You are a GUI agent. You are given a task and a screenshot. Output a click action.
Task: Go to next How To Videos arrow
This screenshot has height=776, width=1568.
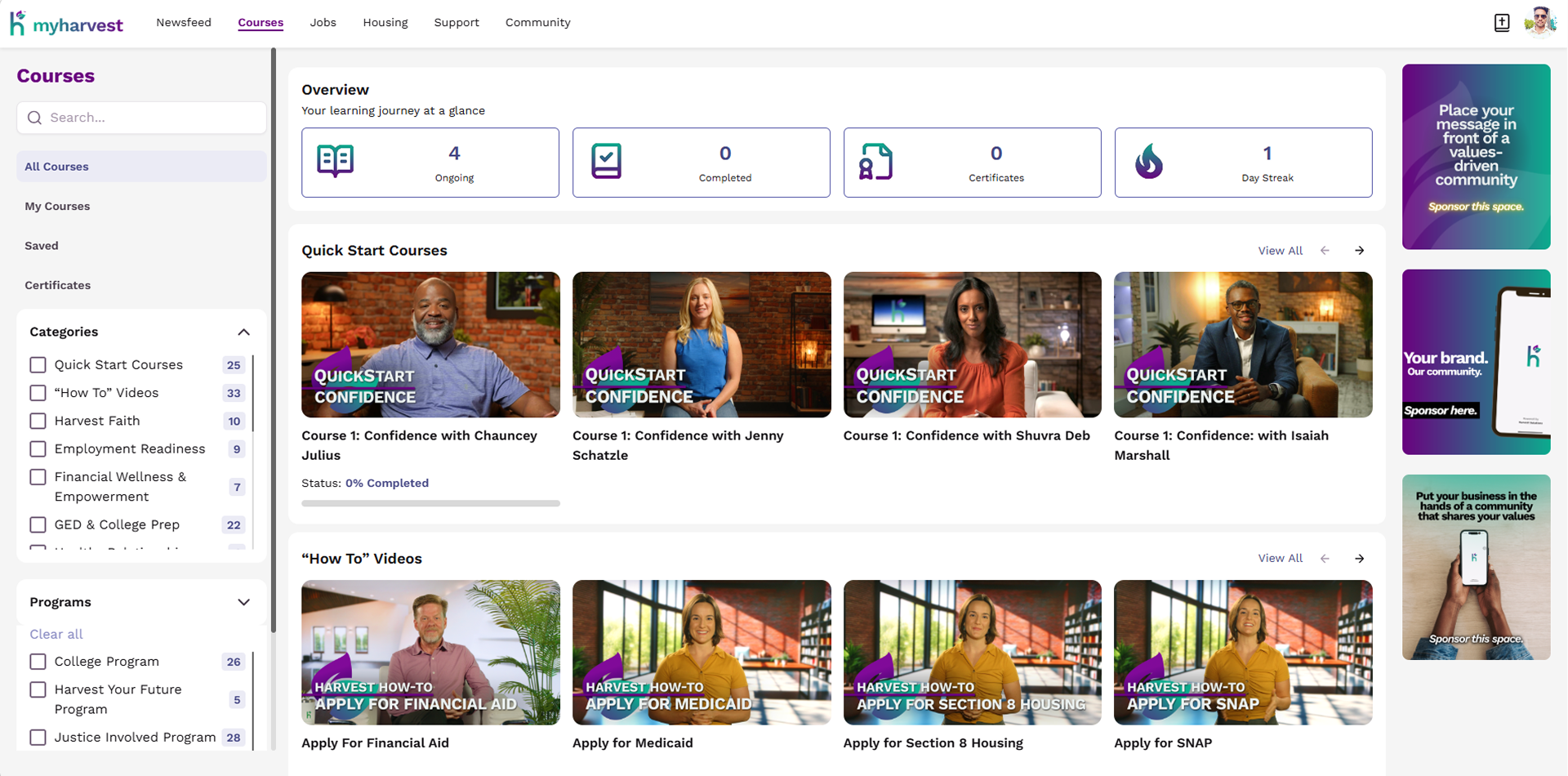tap(1359, 559)
